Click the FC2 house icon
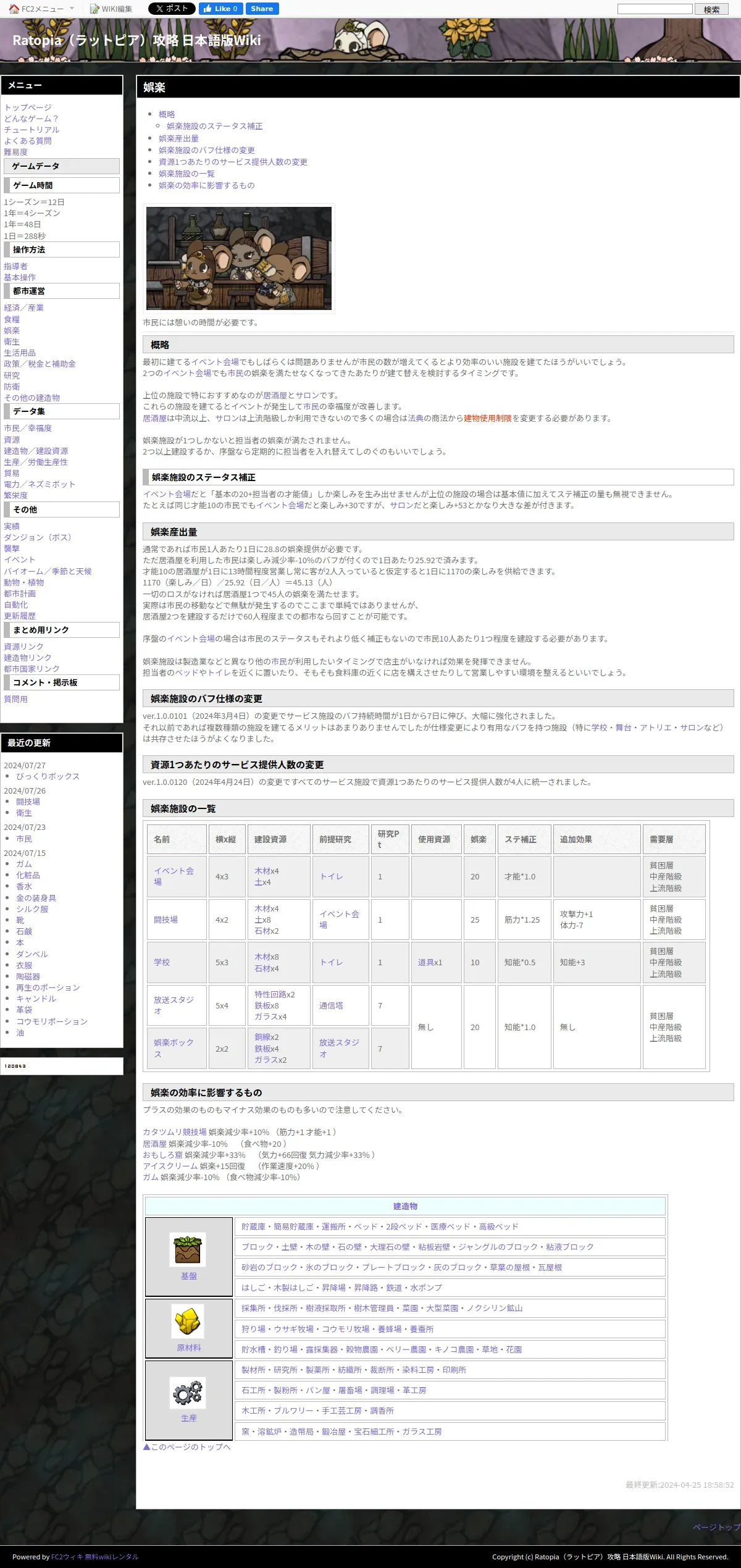Image resolution: width=741 pixels, height=1568 pixels. (14, 9)
